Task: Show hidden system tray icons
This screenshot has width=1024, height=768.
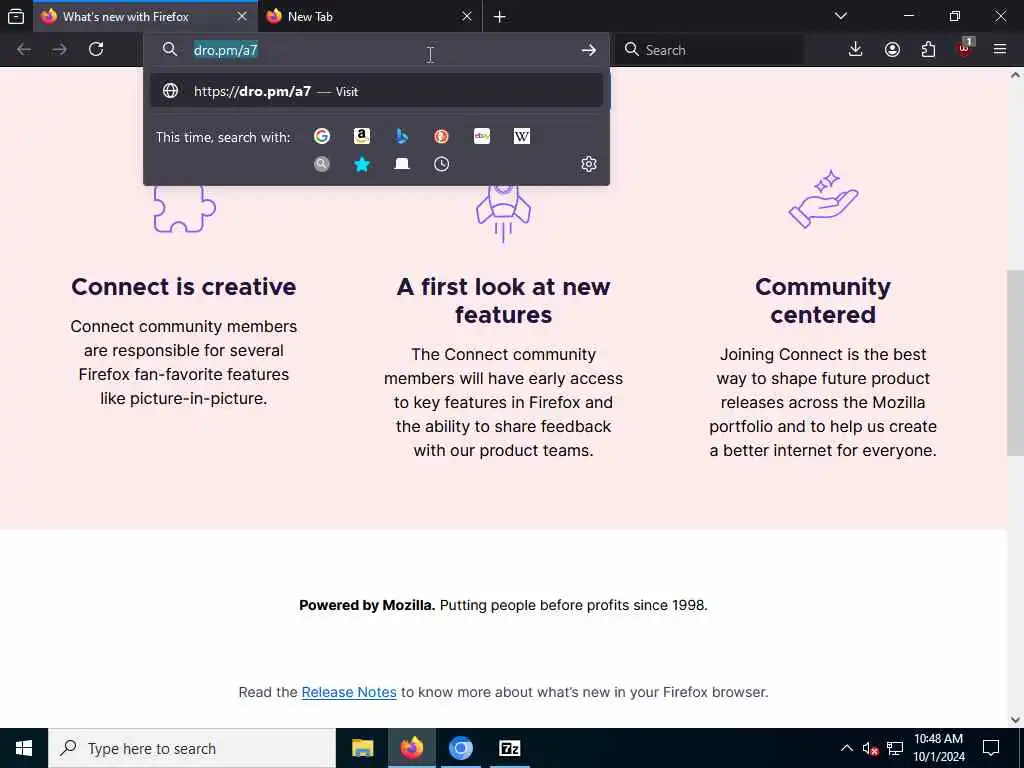Action: (x=846, y=748)
